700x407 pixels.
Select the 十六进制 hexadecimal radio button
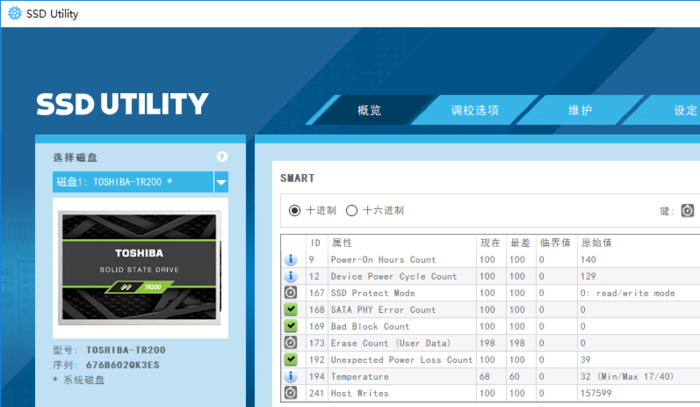[352, 210]
